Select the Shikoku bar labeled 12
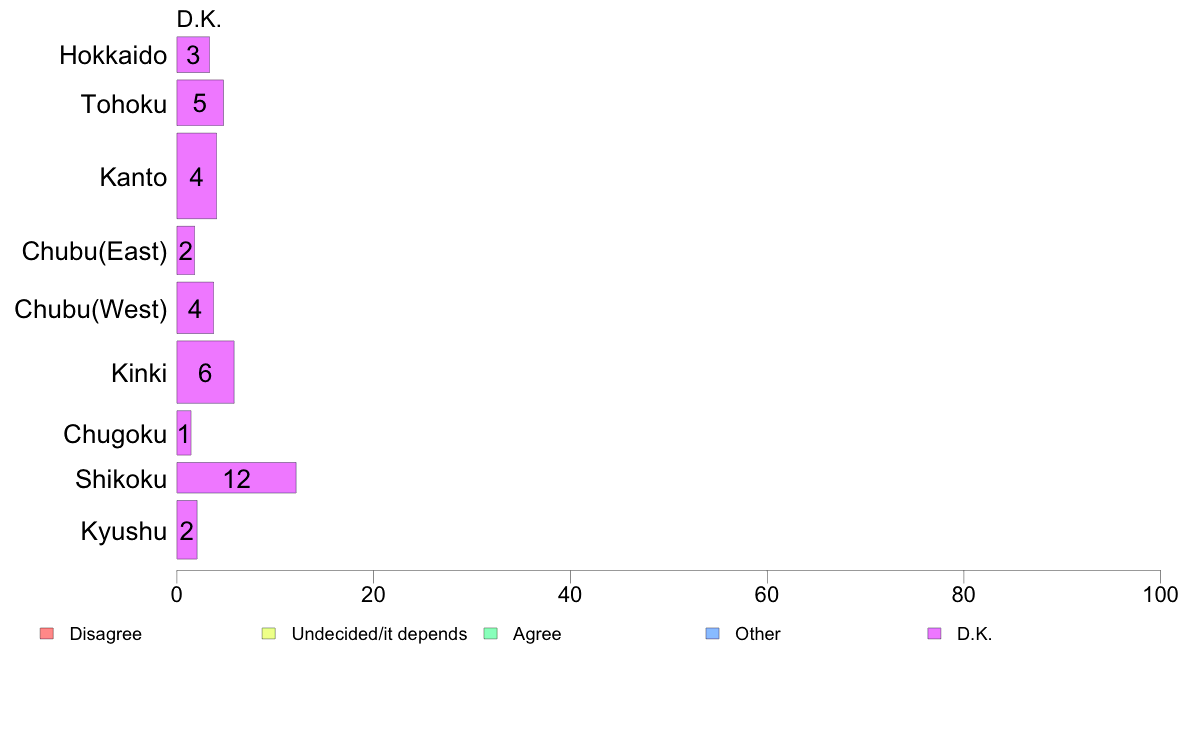The image size is (1188, 736). (236, 478)
